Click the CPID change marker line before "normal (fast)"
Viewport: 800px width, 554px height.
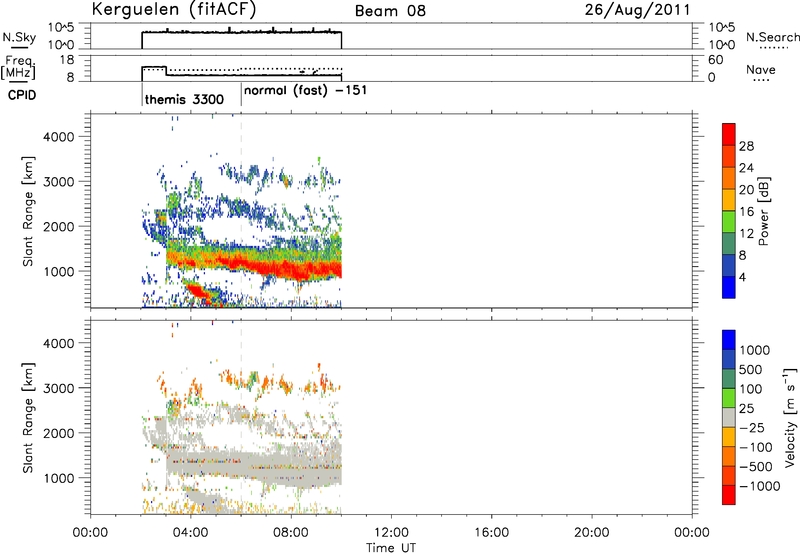[x=241, y=95]
